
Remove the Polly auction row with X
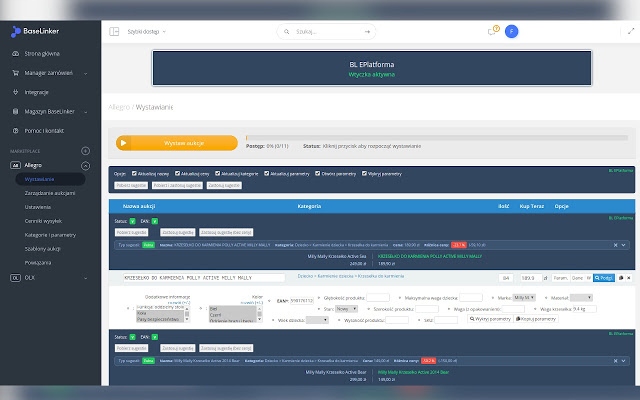[629, 278]
